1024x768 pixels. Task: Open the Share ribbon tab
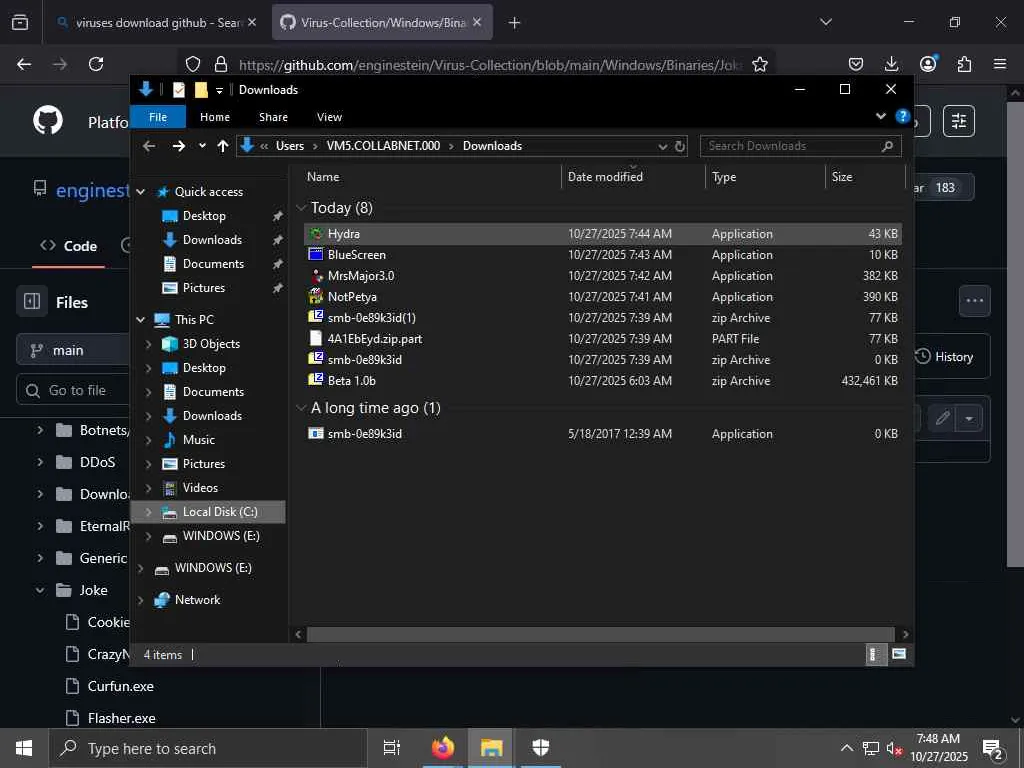point(273,117)
